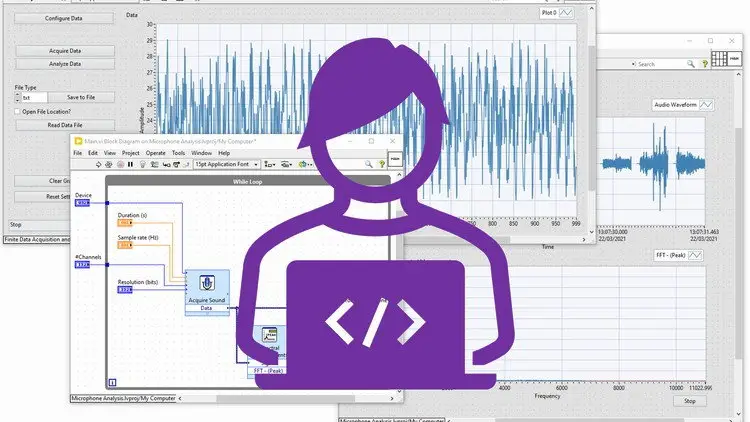This screenshot has width=750, height=422.
Task: Open the Distribute Objects dropdown
Action: pyautogui.click(x=287, y=165)
